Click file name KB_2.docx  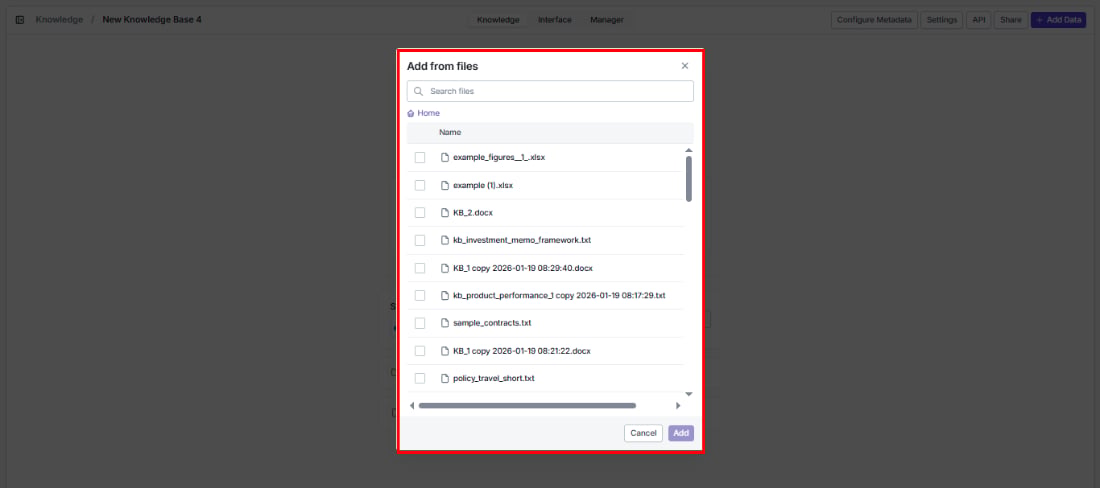tap(474, 213)
